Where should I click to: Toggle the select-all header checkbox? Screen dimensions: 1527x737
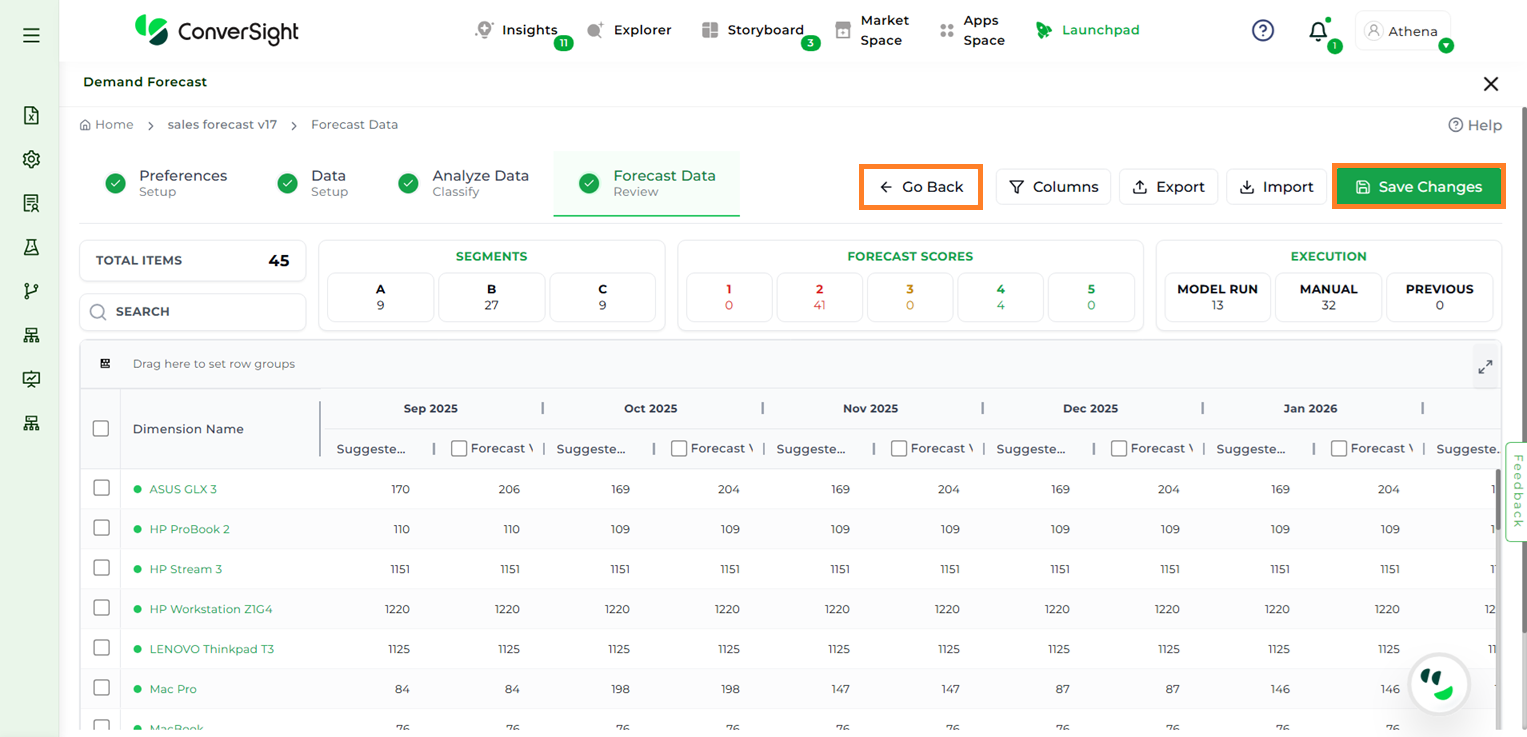pyautogui.click(x=101, y=428)
